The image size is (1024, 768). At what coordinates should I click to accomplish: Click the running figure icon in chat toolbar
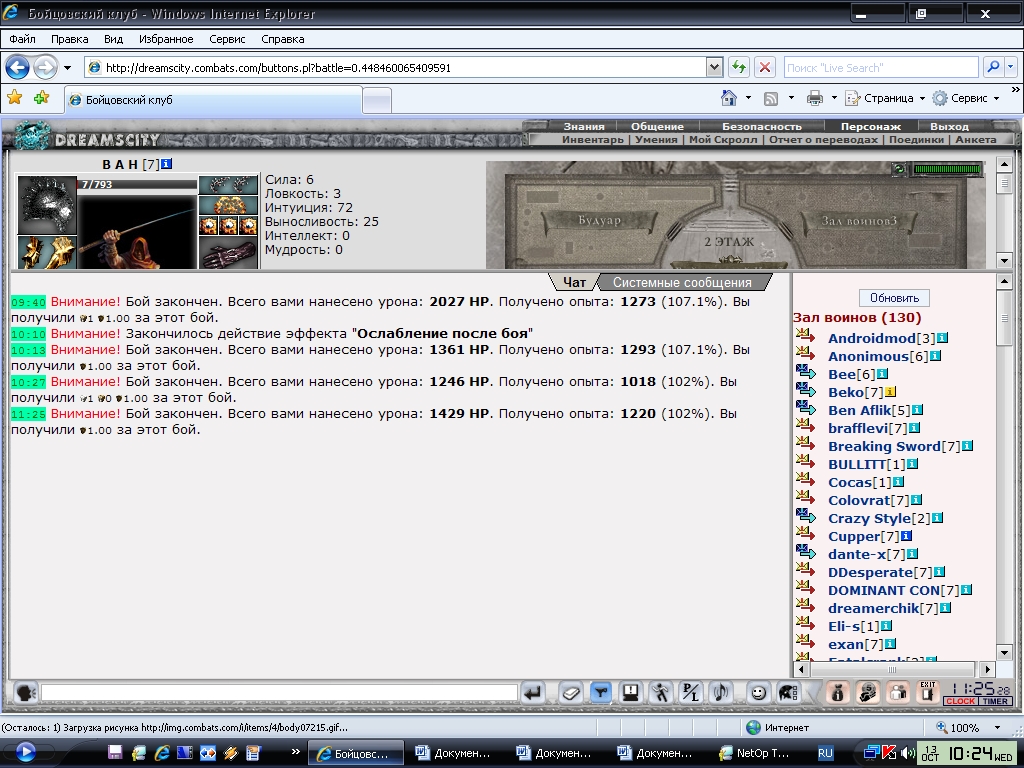660,692
